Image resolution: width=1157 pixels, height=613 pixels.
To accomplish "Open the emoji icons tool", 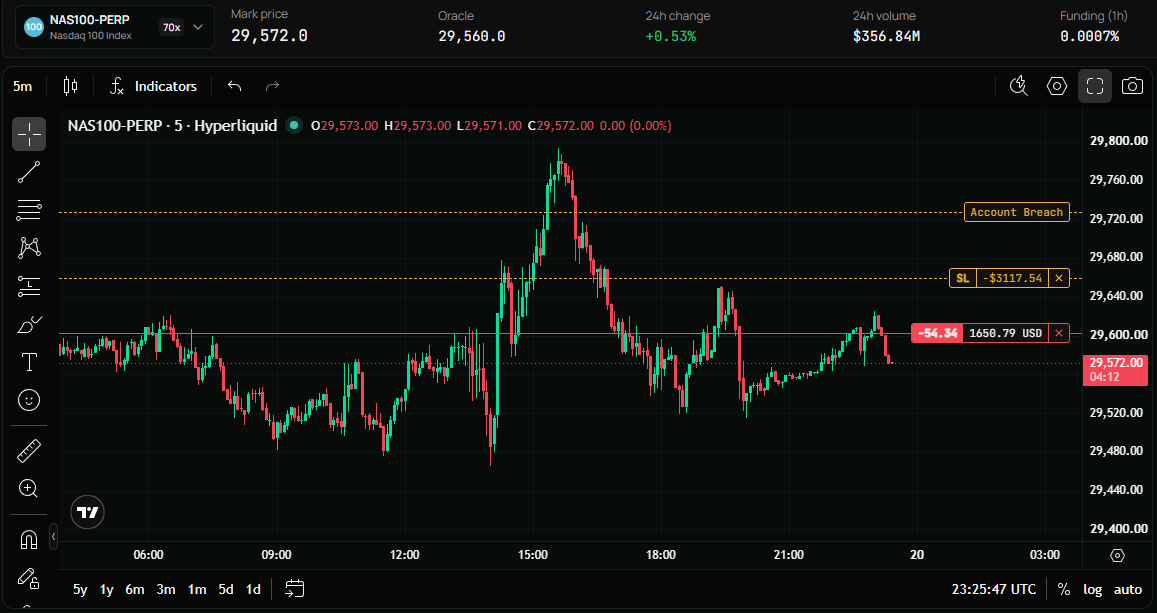I will 29,400.
